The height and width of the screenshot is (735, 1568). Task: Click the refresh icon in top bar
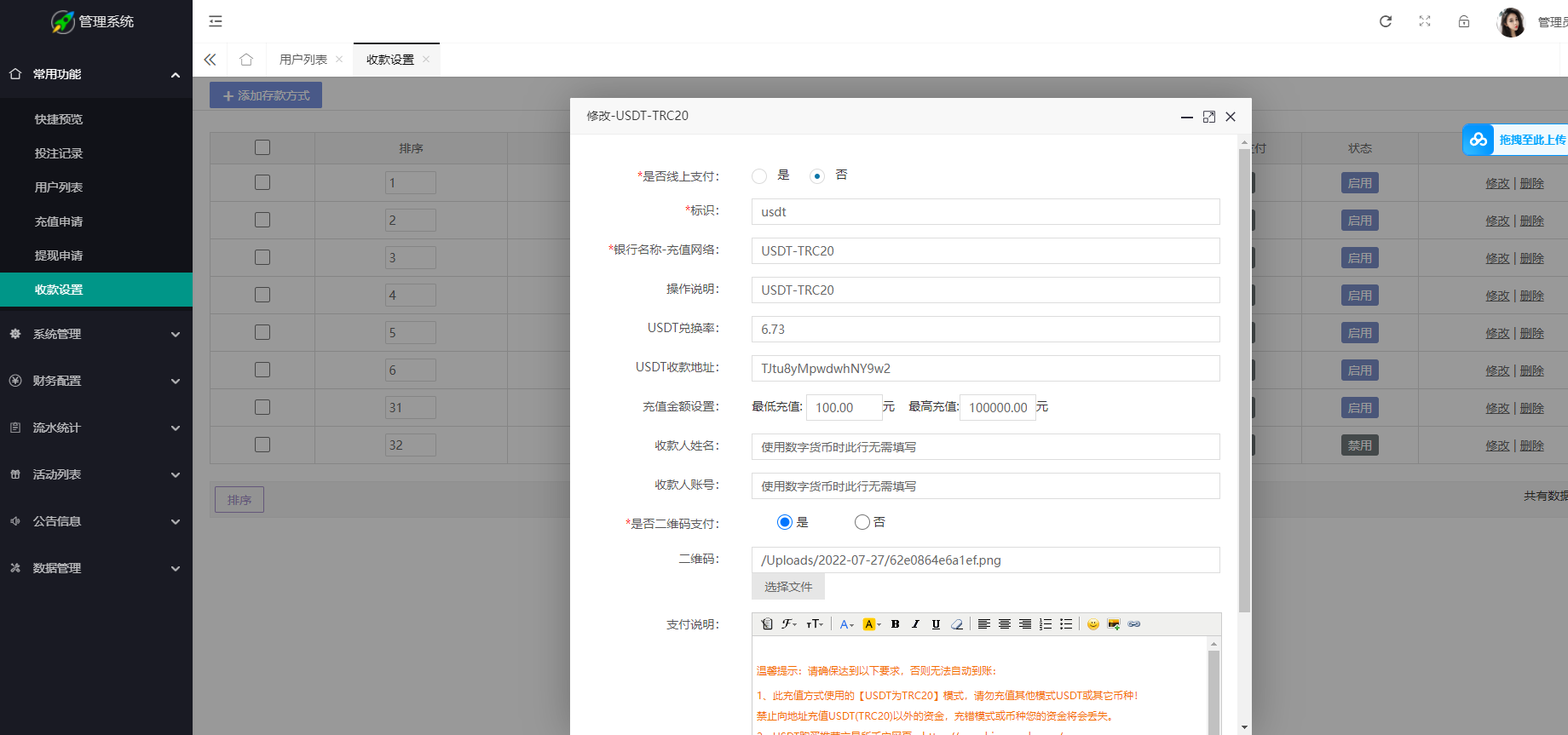[1385, 21]
